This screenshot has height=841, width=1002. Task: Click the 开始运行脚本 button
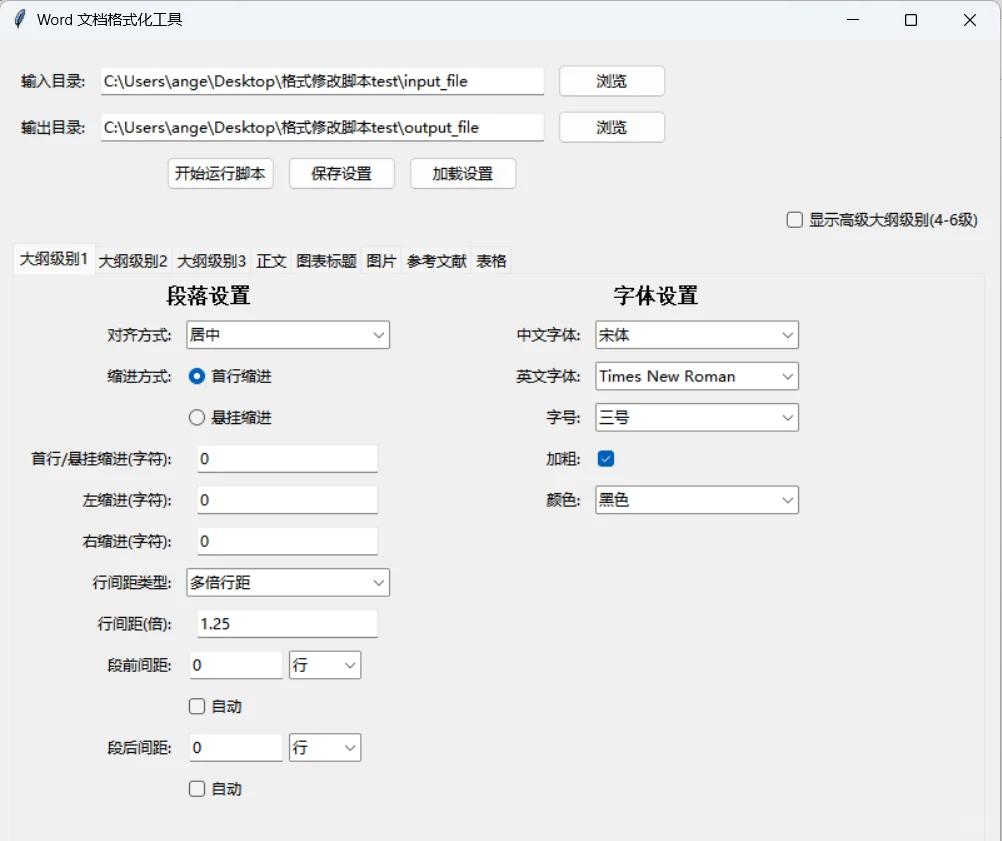pyautogui.click(x=220, y=173)
